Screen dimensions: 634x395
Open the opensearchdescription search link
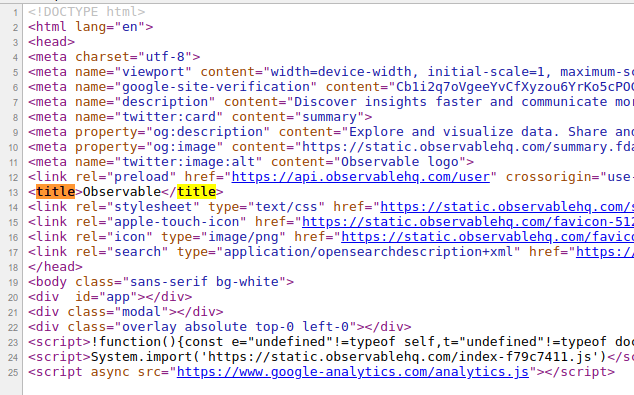coord(605,251)
